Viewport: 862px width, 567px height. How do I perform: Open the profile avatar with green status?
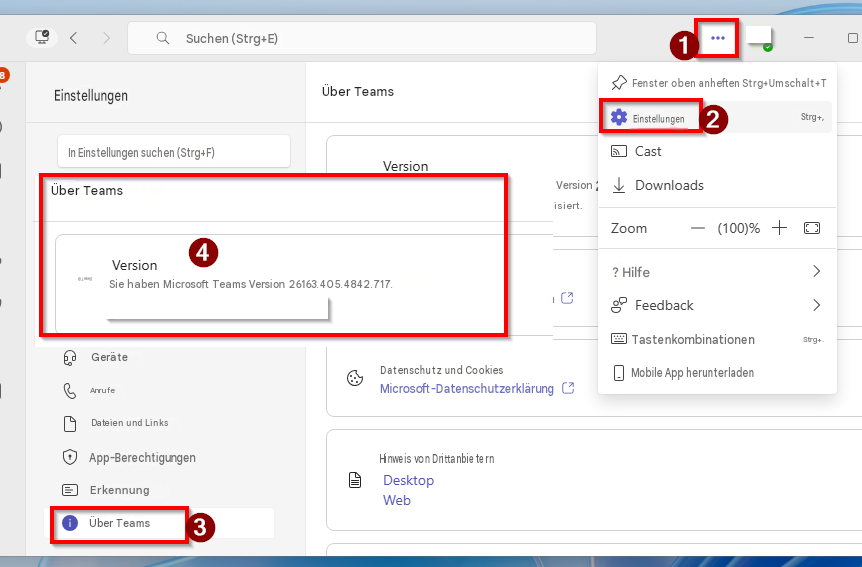point(760,38)
